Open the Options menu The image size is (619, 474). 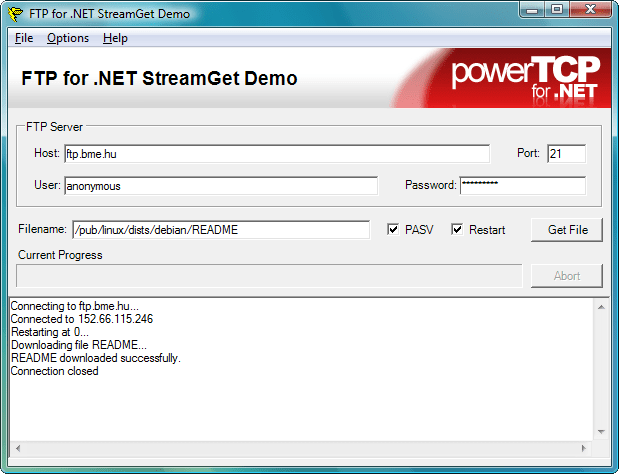click(x=68, y=38)
